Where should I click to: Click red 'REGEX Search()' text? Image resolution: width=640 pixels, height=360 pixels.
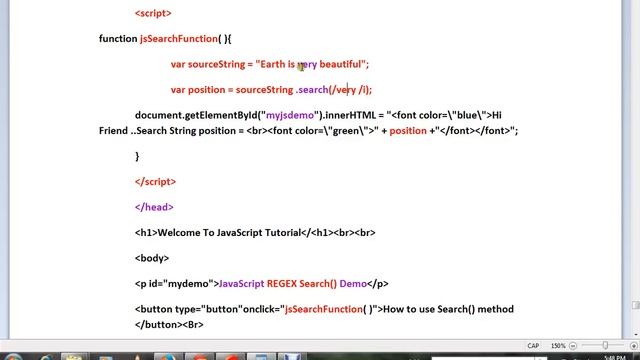(x=302, y=284)
